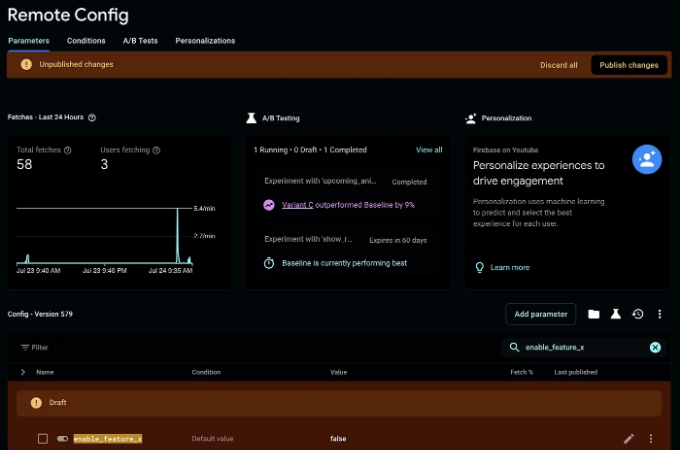Clear the enable_feature_x search text
The image size is (680, 450).
[655, 347]
